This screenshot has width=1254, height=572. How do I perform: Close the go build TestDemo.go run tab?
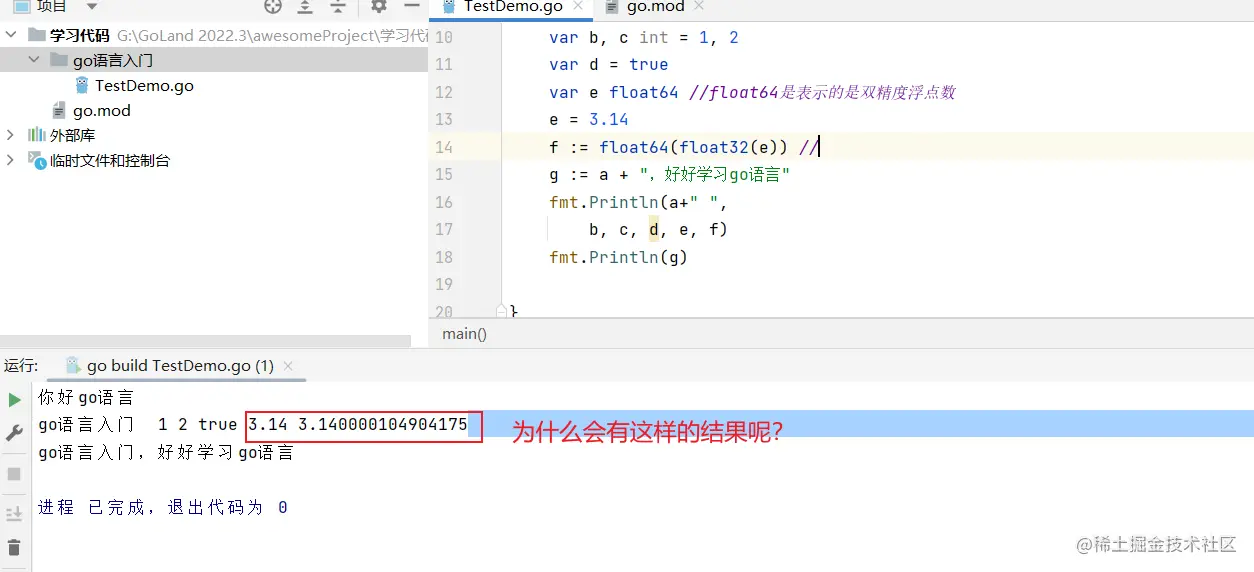(x=288, y=366)
